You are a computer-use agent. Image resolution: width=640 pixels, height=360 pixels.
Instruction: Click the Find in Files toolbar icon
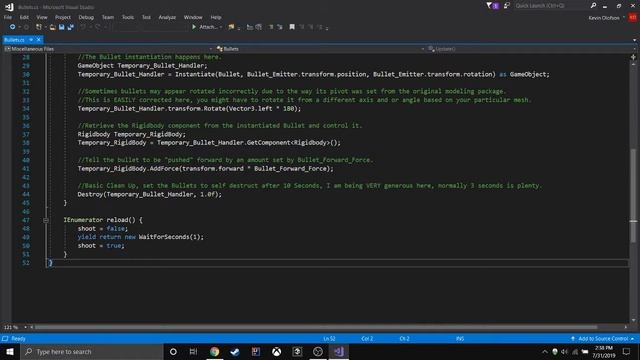231,27
